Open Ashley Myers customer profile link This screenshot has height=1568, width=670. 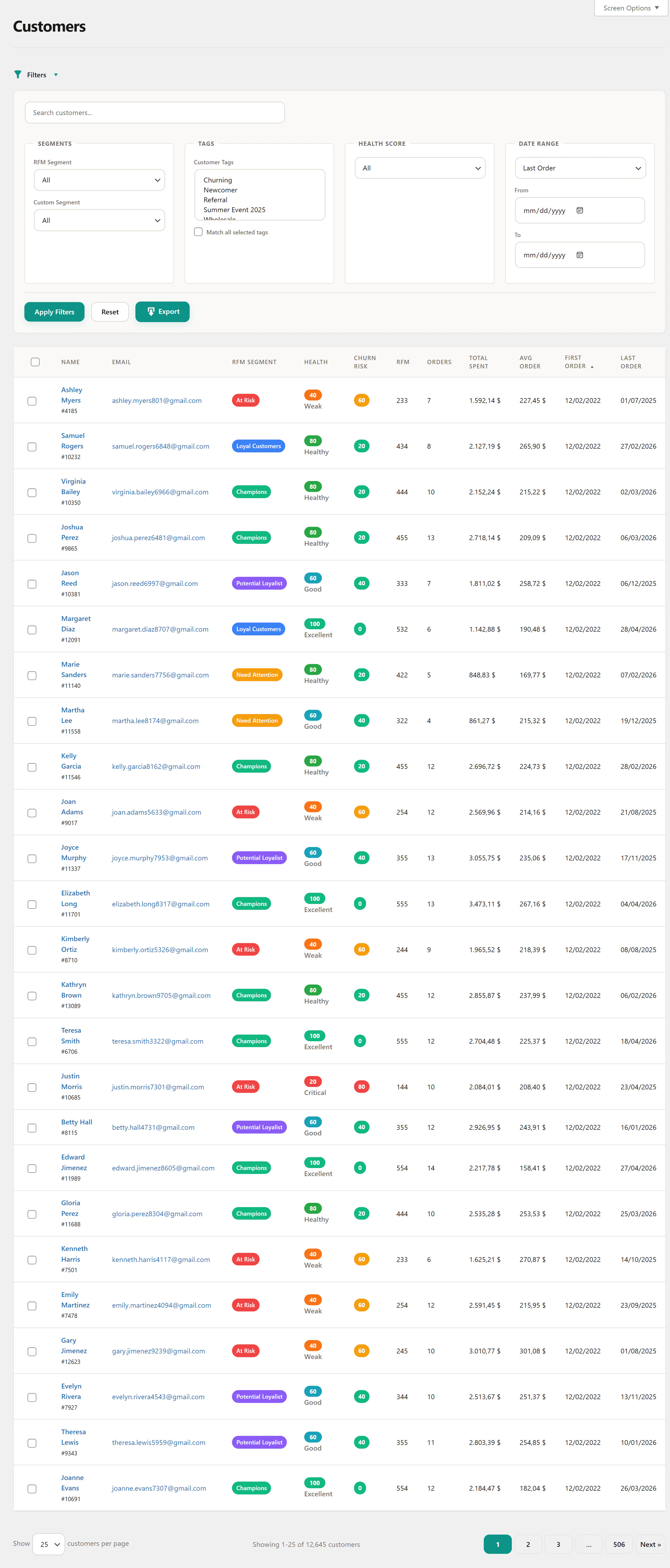click(x=71, y=395)
